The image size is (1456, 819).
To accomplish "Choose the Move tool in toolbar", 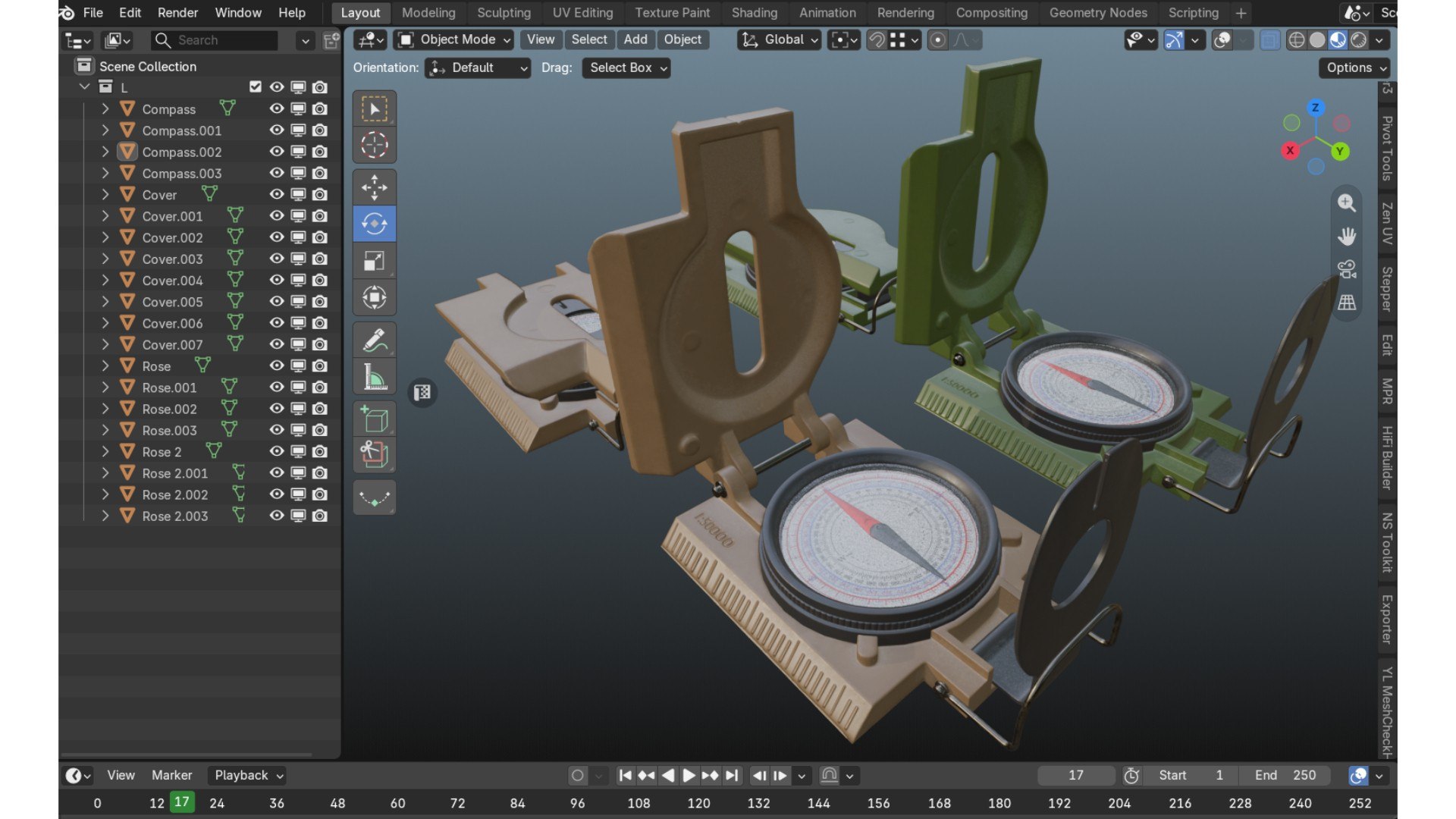I will point(374,187).
